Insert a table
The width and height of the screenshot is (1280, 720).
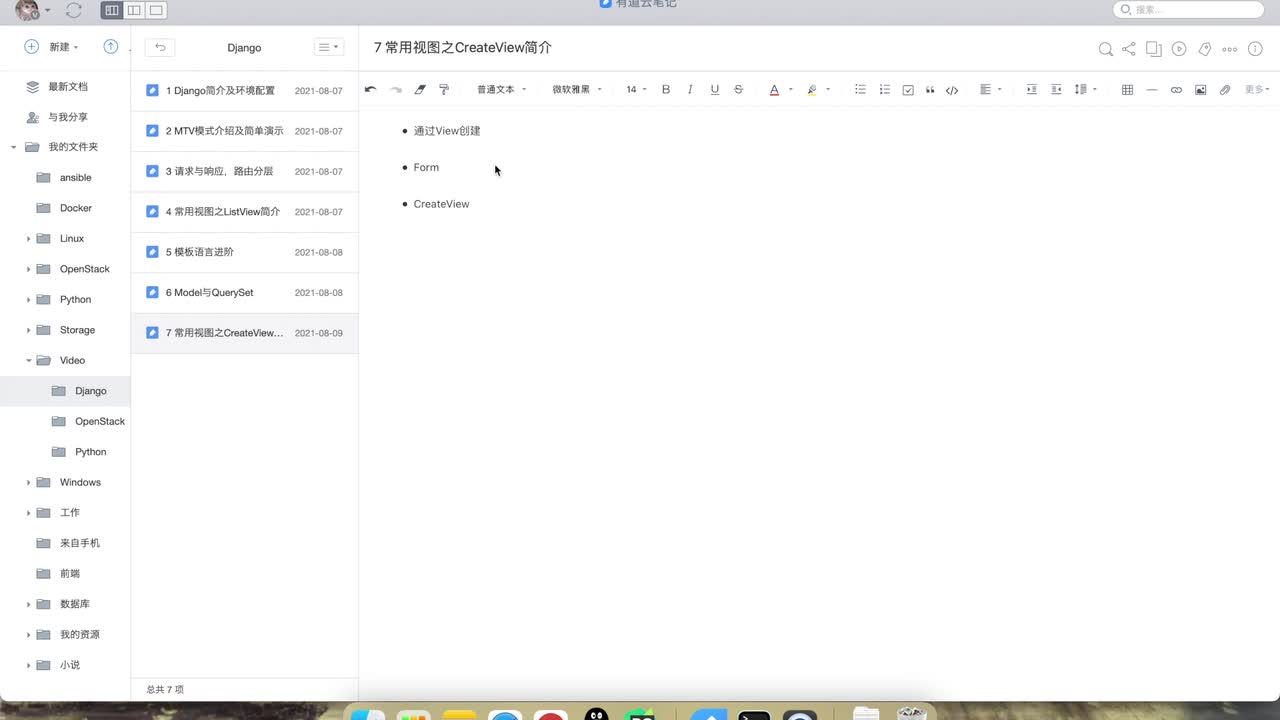tap(1127, 90)
